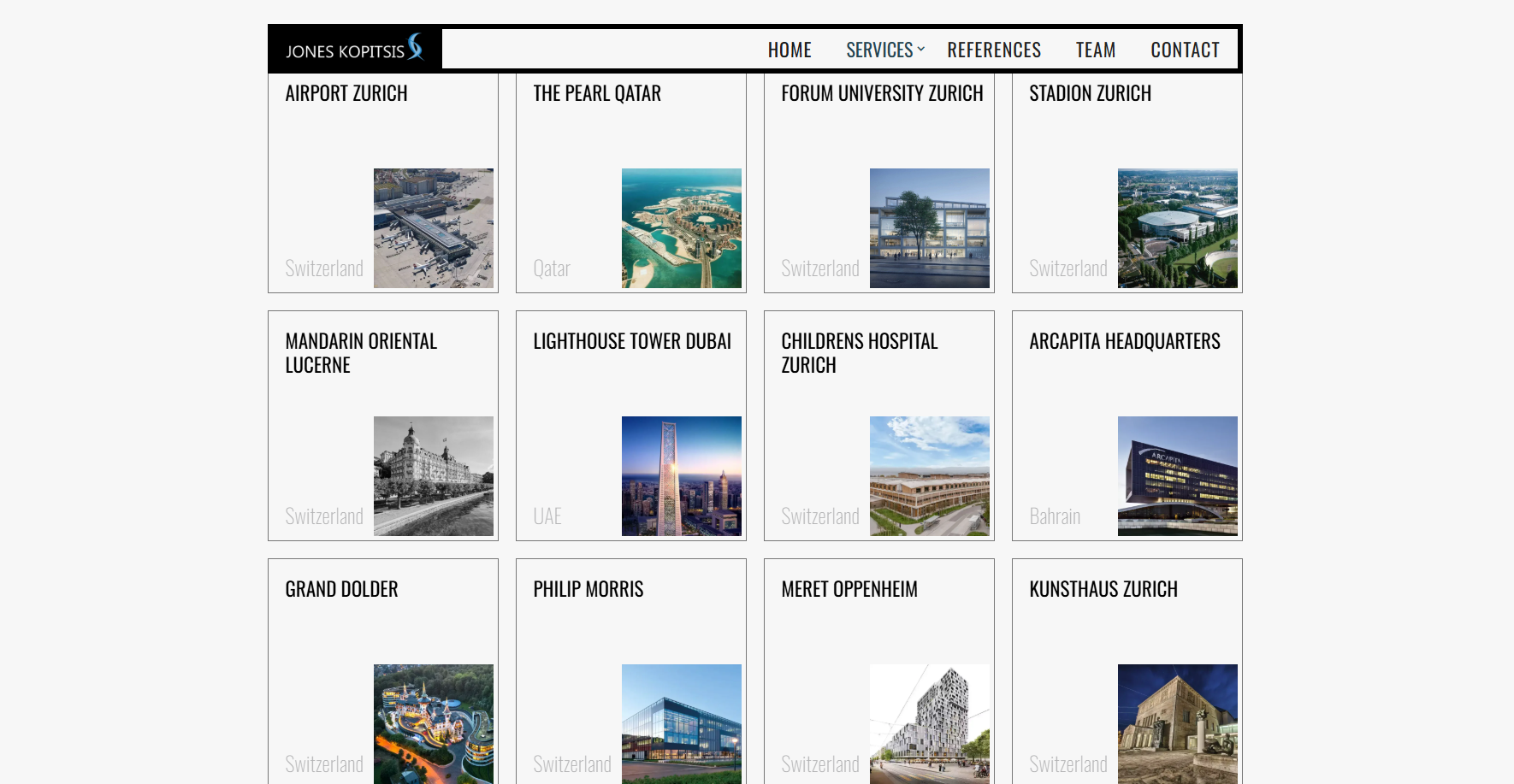Open Lighthouse Tower Dubai project title

coord(632,341)
